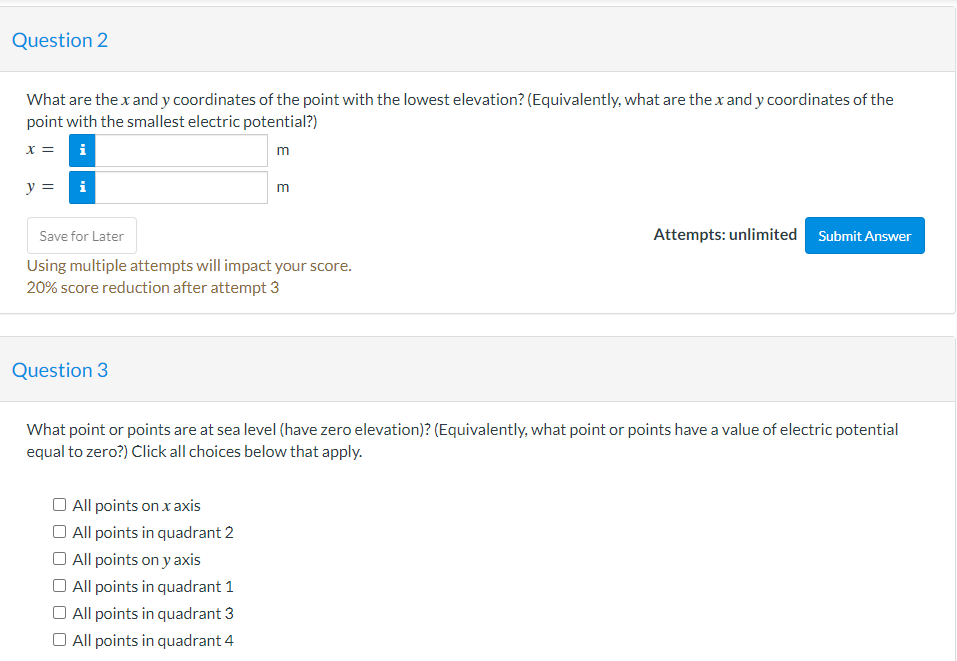Open the Question 3 heading link
Image resolution: width=957 pixels, height=661 pixels.
tap(59, 370)
